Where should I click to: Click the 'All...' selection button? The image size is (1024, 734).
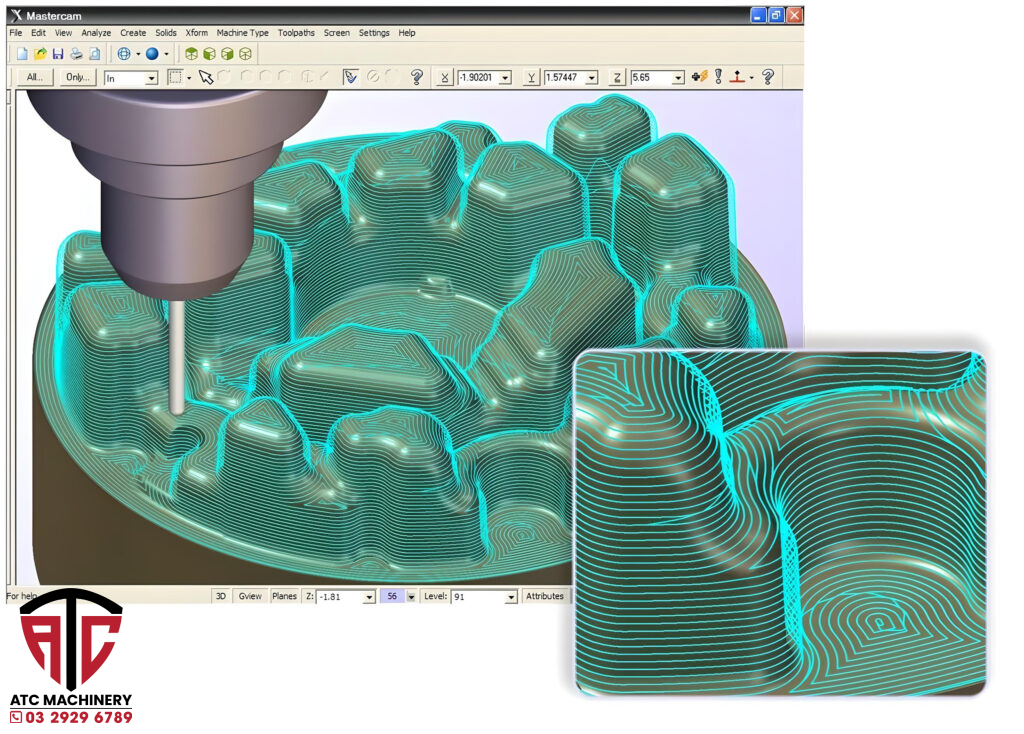pos(35,77)
